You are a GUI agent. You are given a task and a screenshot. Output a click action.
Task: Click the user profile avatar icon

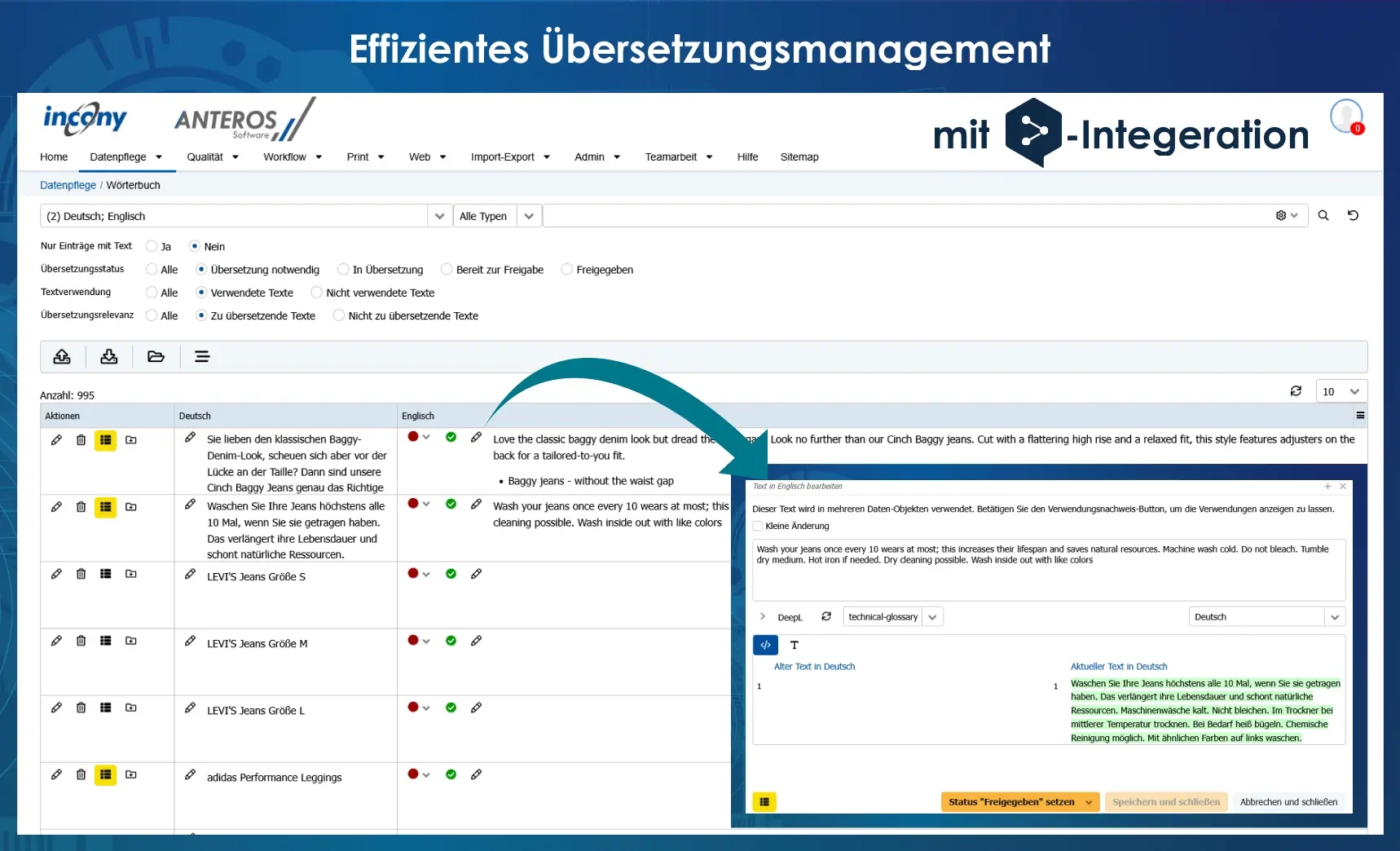[x=1346, y=116]
